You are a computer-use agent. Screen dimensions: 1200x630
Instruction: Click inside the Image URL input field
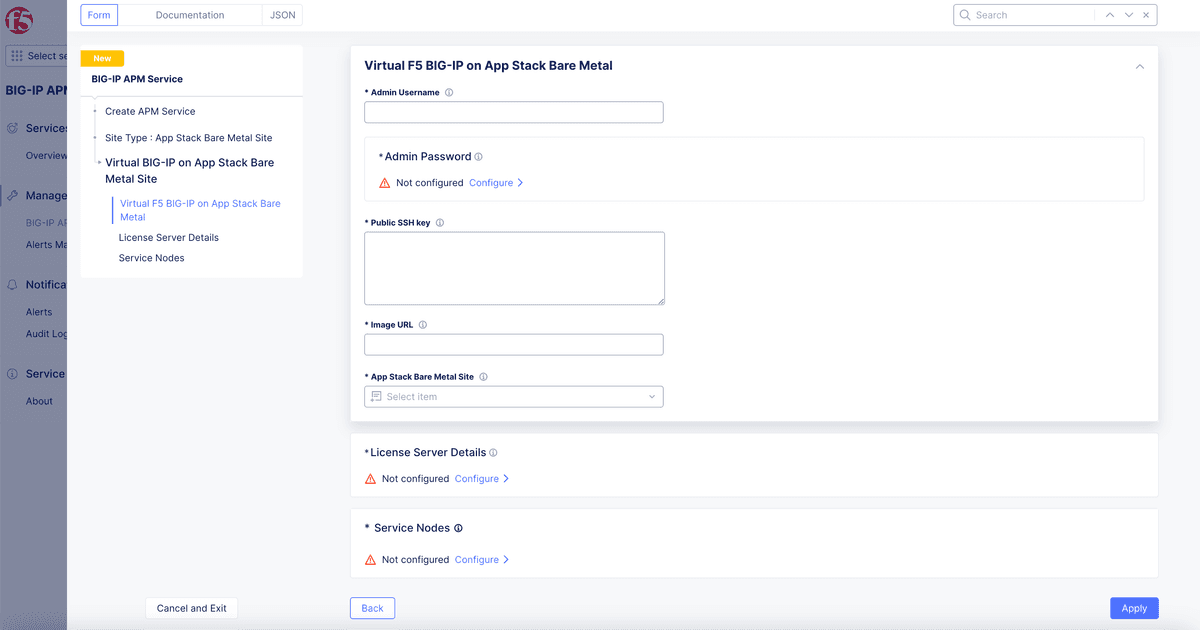(x=513, y=344)
